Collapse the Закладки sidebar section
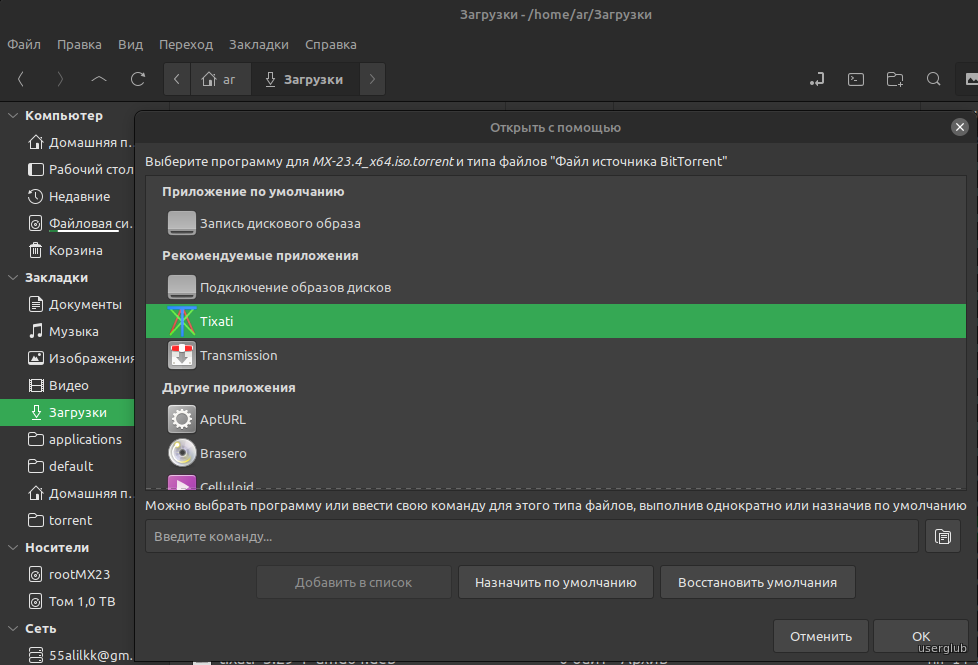978x665 pixels. pos(12,278)
